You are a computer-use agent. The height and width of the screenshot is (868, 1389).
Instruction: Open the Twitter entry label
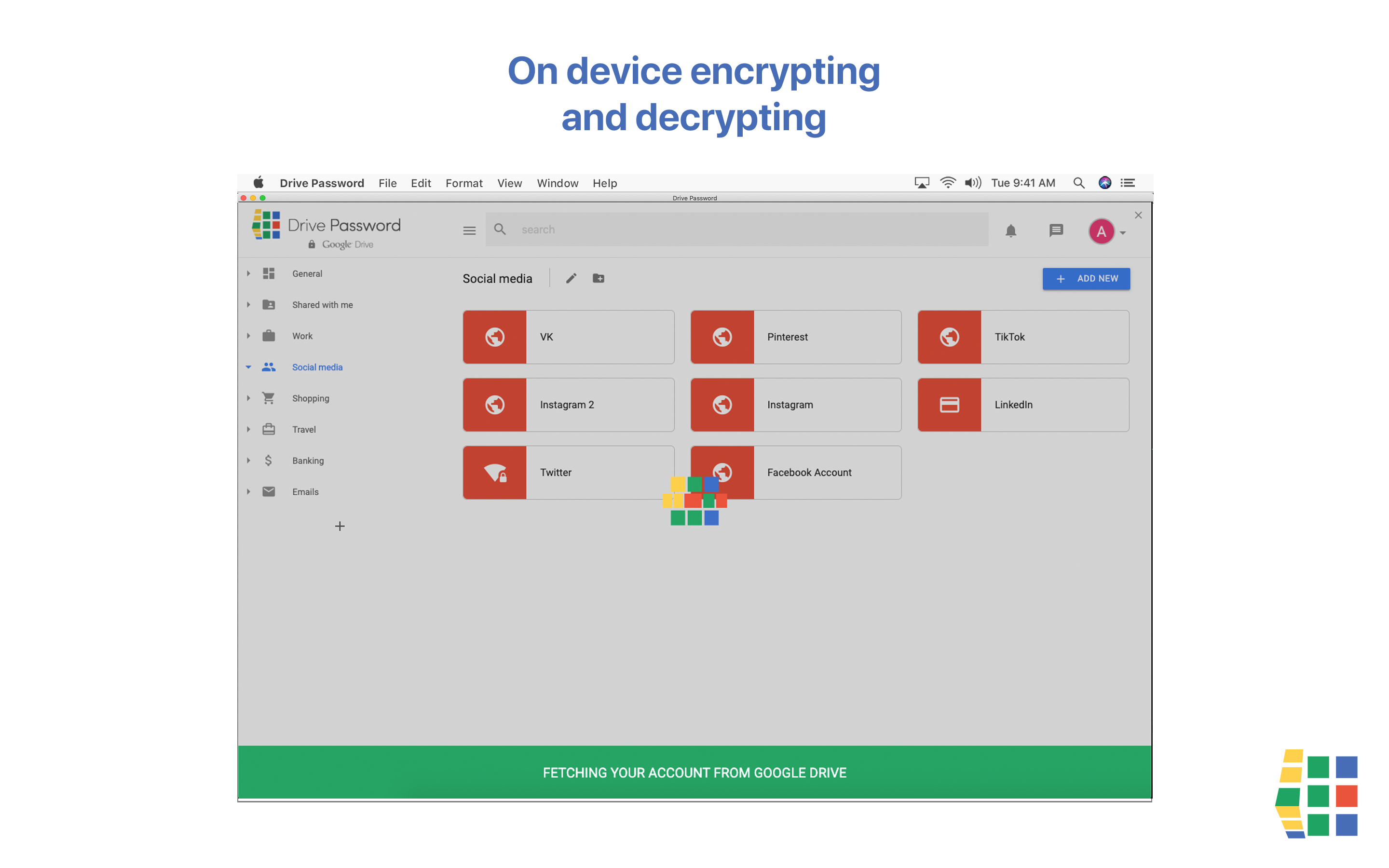point(556,473)
